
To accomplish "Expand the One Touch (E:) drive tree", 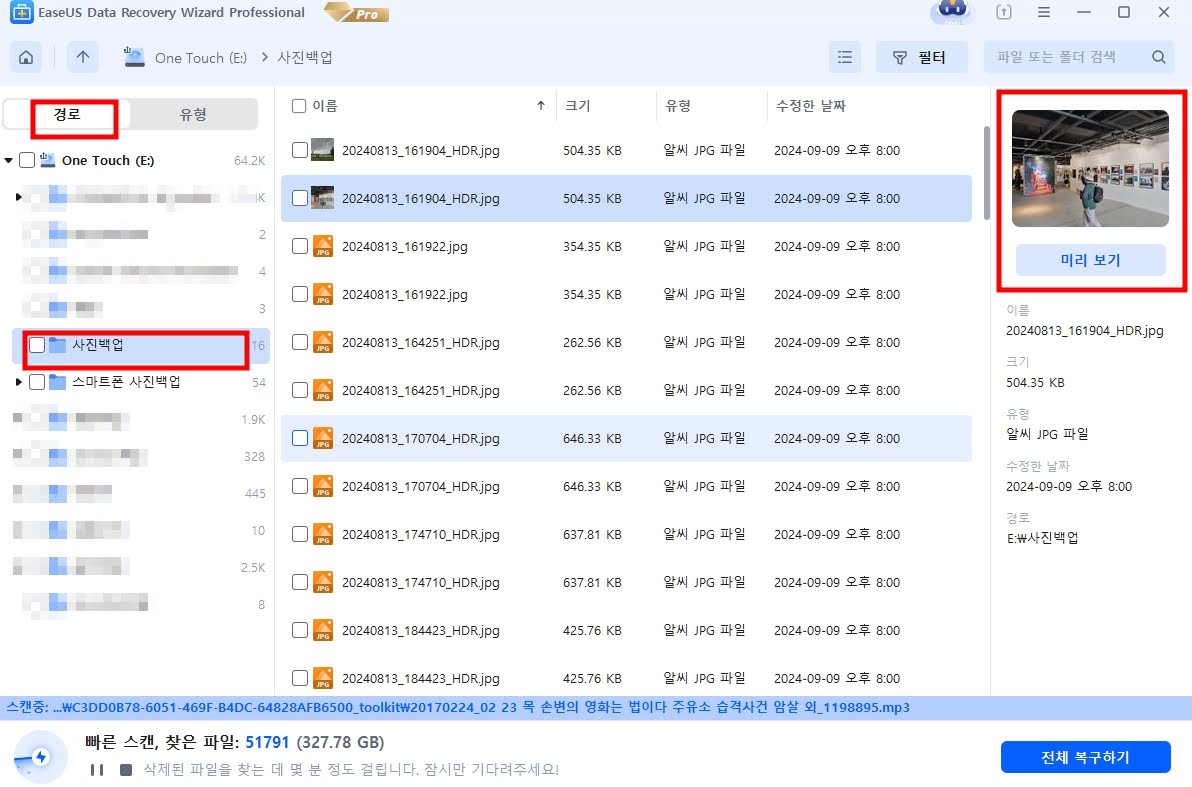I will [10, 159].
